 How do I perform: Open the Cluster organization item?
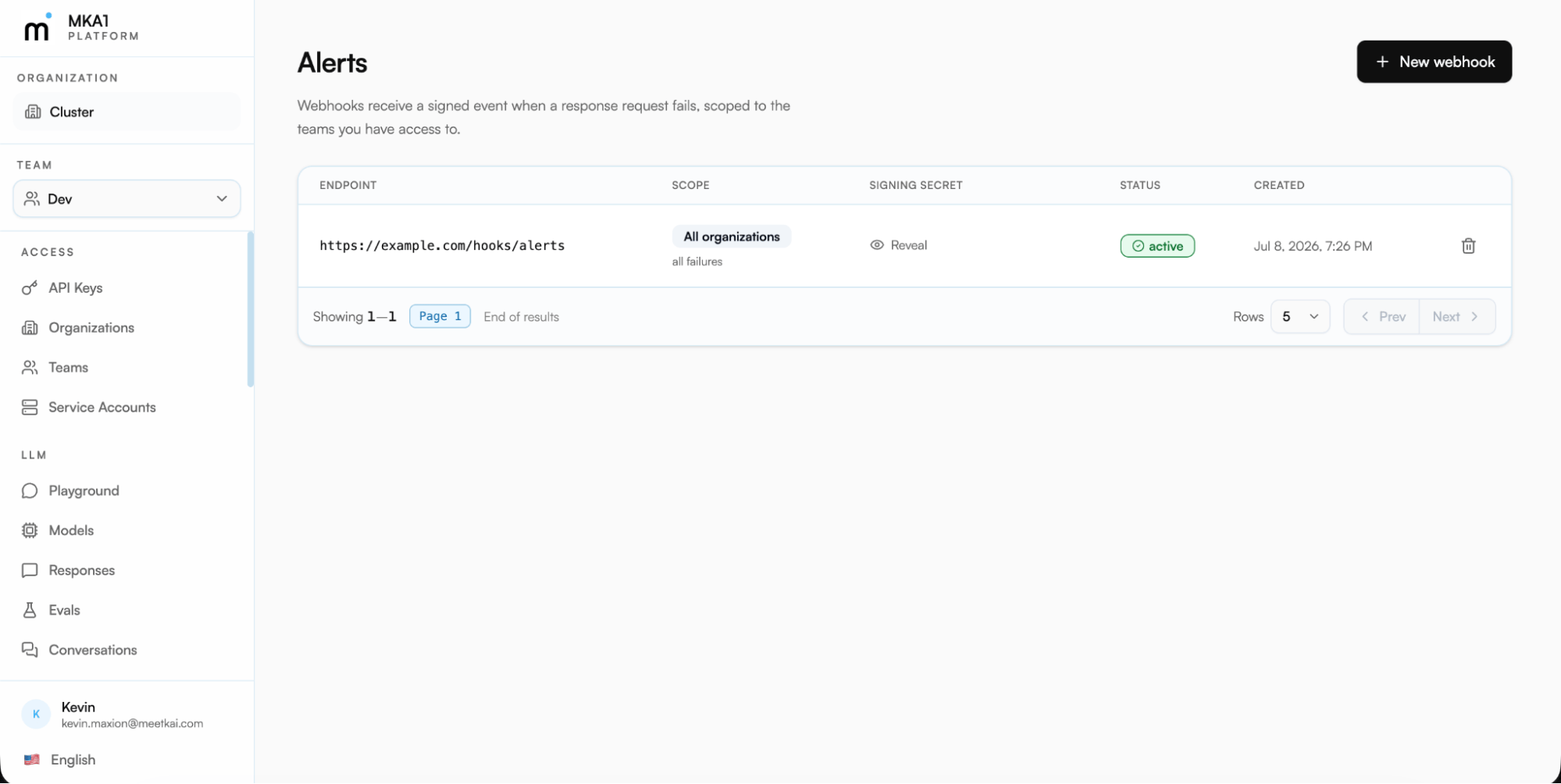pos(127,112)
